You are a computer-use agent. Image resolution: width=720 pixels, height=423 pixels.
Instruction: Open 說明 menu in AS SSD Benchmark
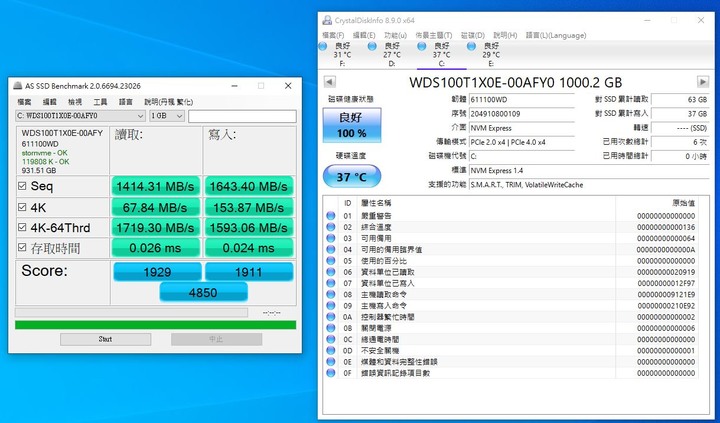(x=169, y=102)
